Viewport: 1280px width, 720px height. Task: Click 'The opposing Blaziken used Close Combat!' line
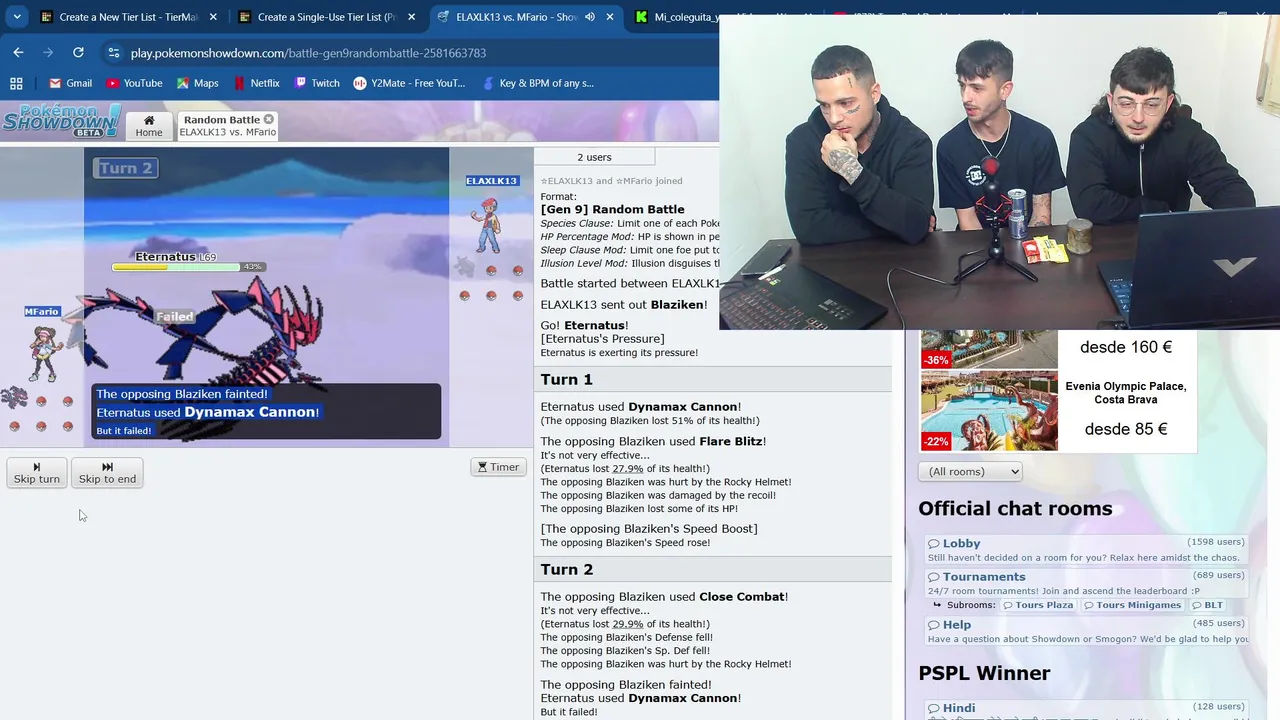(x=664, y=597)
